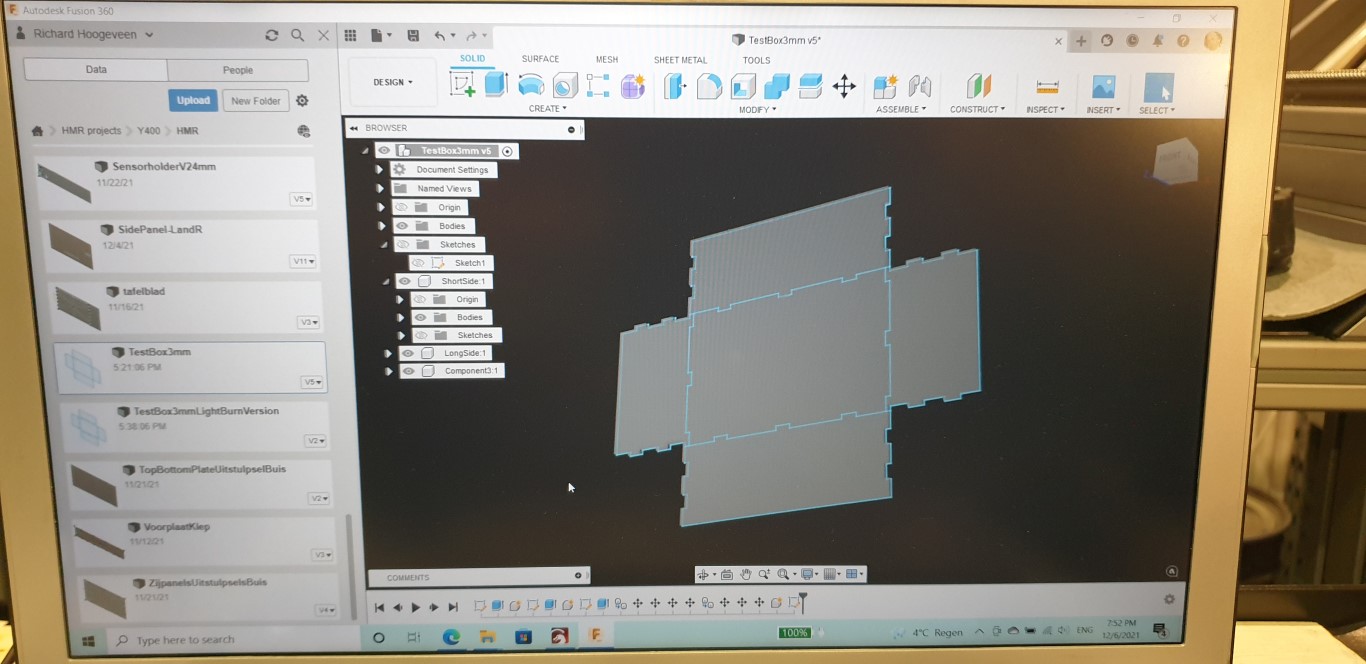The width and height of the screenshot is (1366, 664).
Task: Select the Combine tool
Action: coord(777,86)
